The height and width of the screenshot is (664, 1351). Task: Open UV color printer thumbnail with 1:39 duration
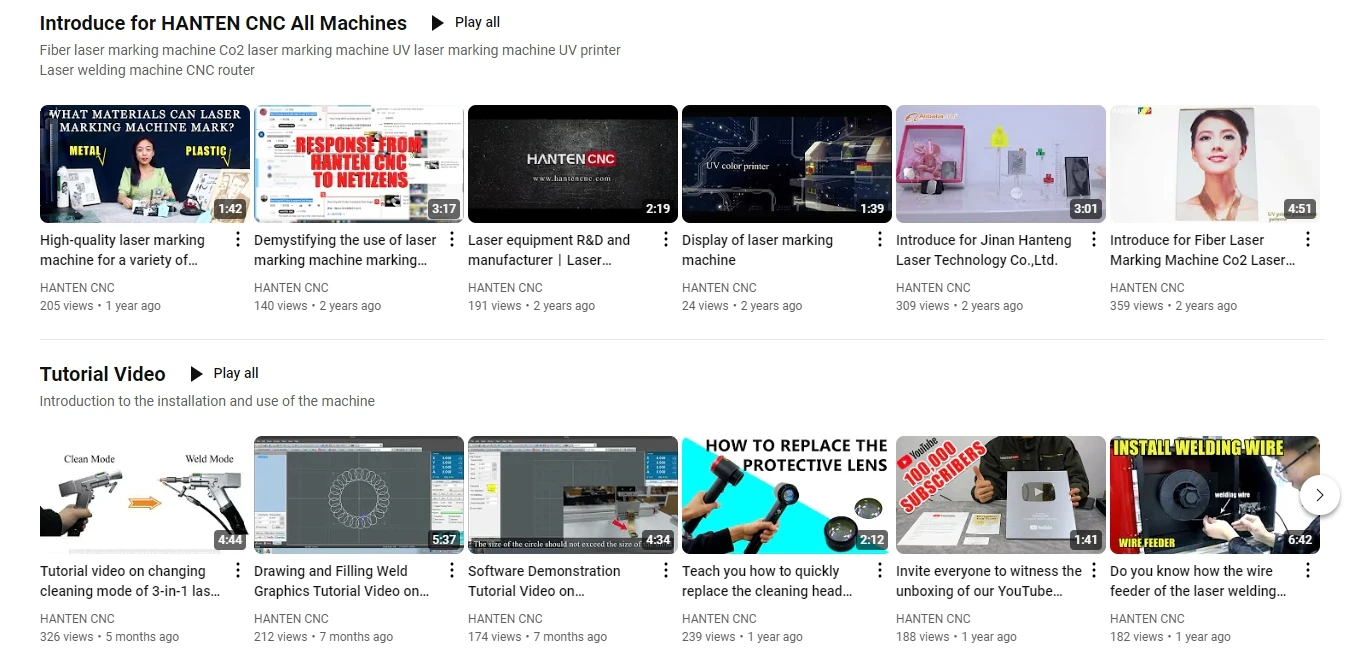click(x=787, y=164)
